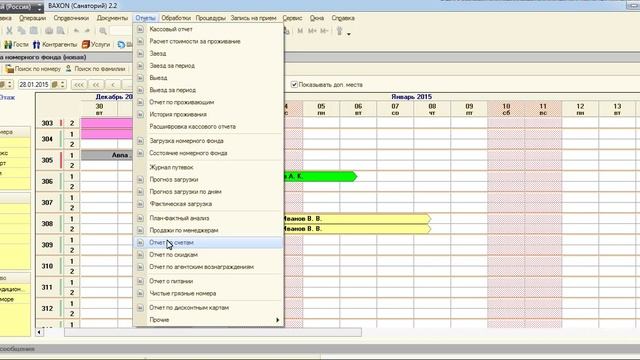Select План-фактный анализ menu entry
Screen dimensions: 640x360
pyautogui.click(x=209, y=218)
